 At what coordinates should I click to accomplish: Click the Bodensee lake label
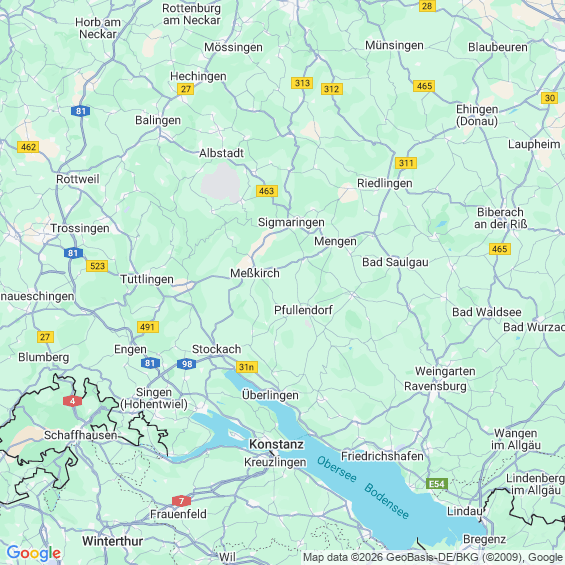pos(386,501)
